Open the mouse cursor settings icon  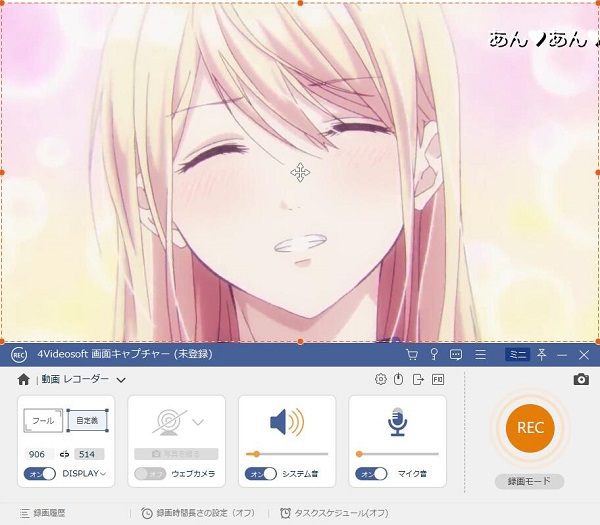point(398,379)
